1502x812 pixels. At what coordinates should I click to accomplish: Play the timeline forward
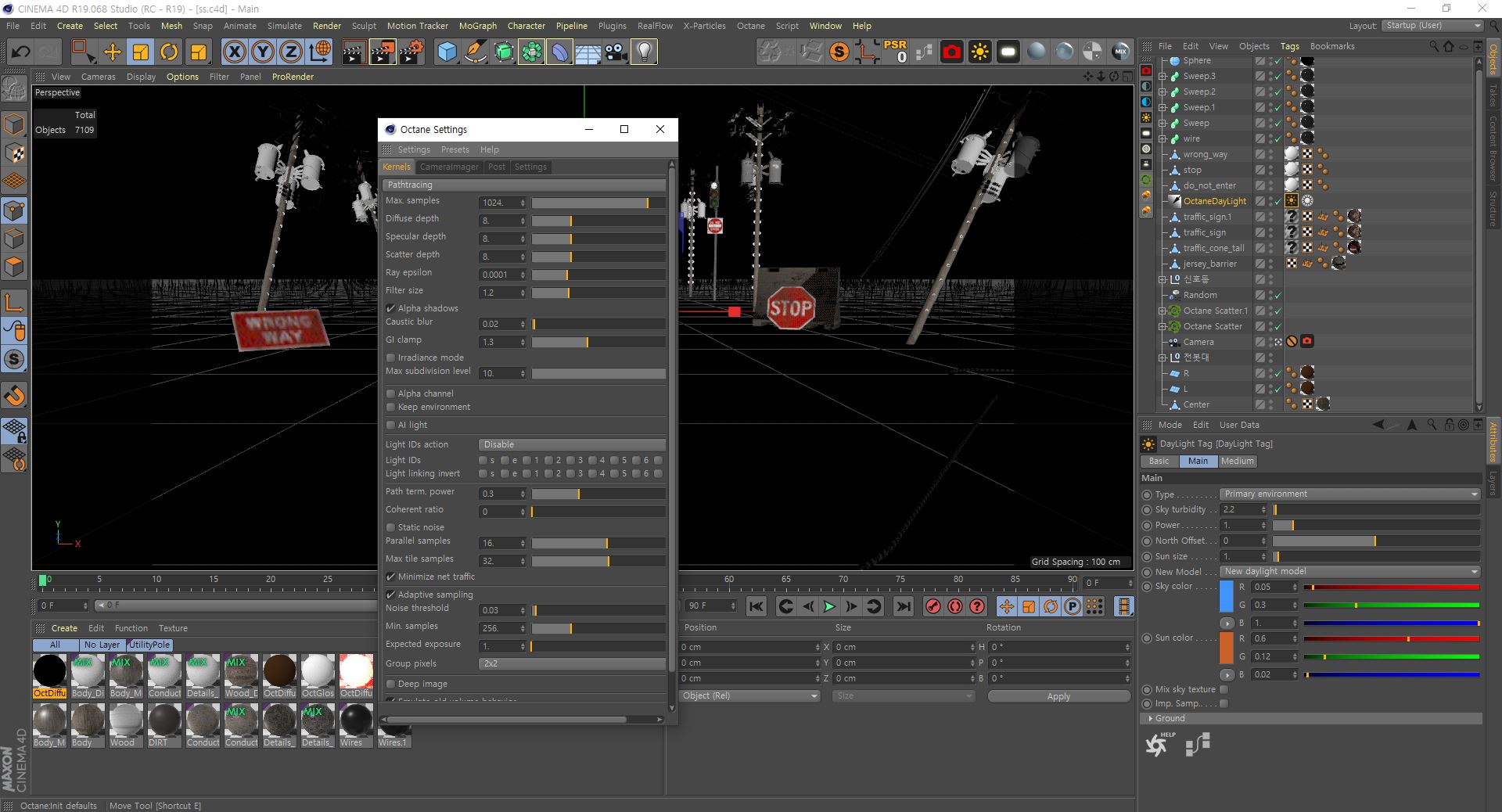(829, 606)
